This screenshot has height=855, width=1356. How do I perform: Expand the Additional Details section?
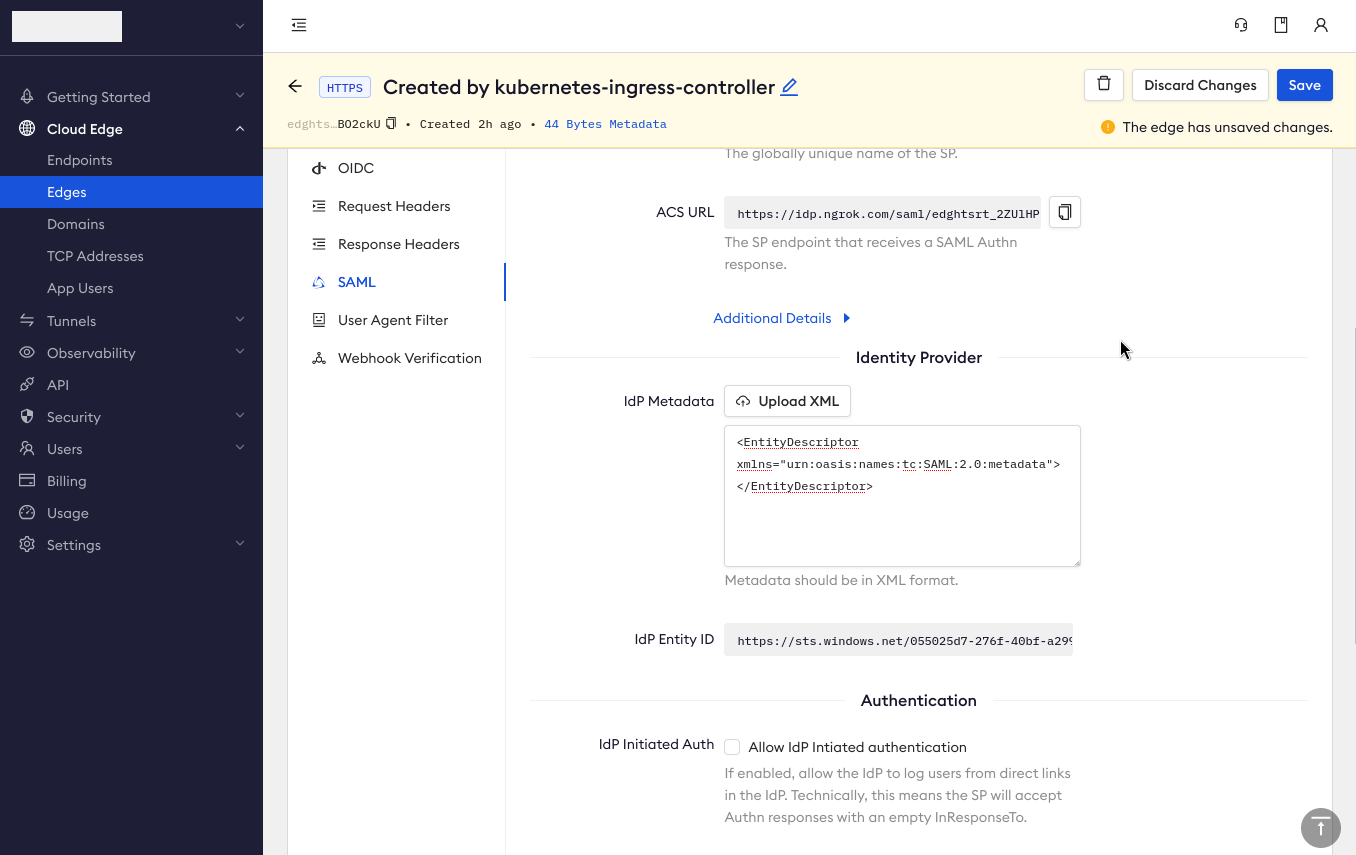[x=782, y=318]
